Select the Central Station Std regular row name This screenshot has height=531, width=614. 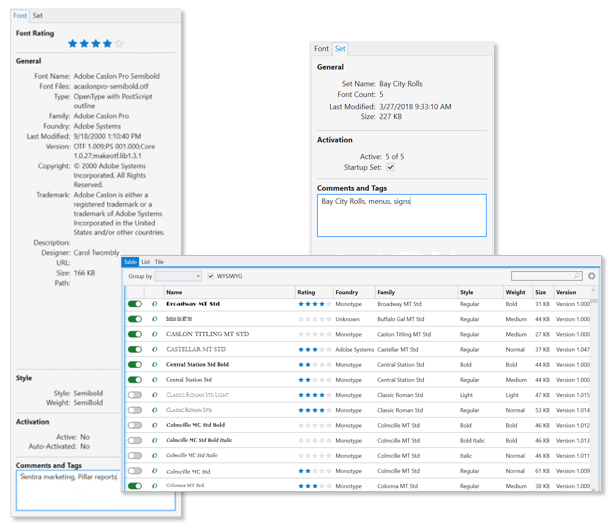pos(189,380)
